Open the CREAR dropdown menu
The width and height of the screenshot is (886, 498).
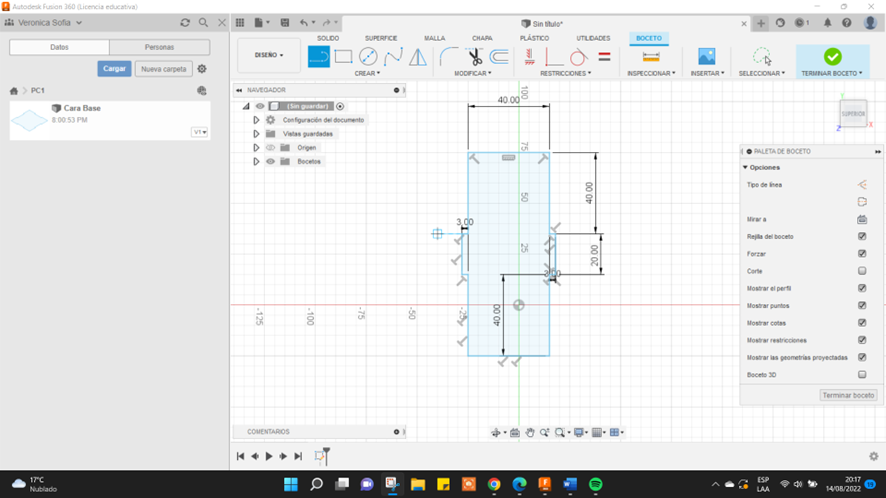click(x=367, y=73)
